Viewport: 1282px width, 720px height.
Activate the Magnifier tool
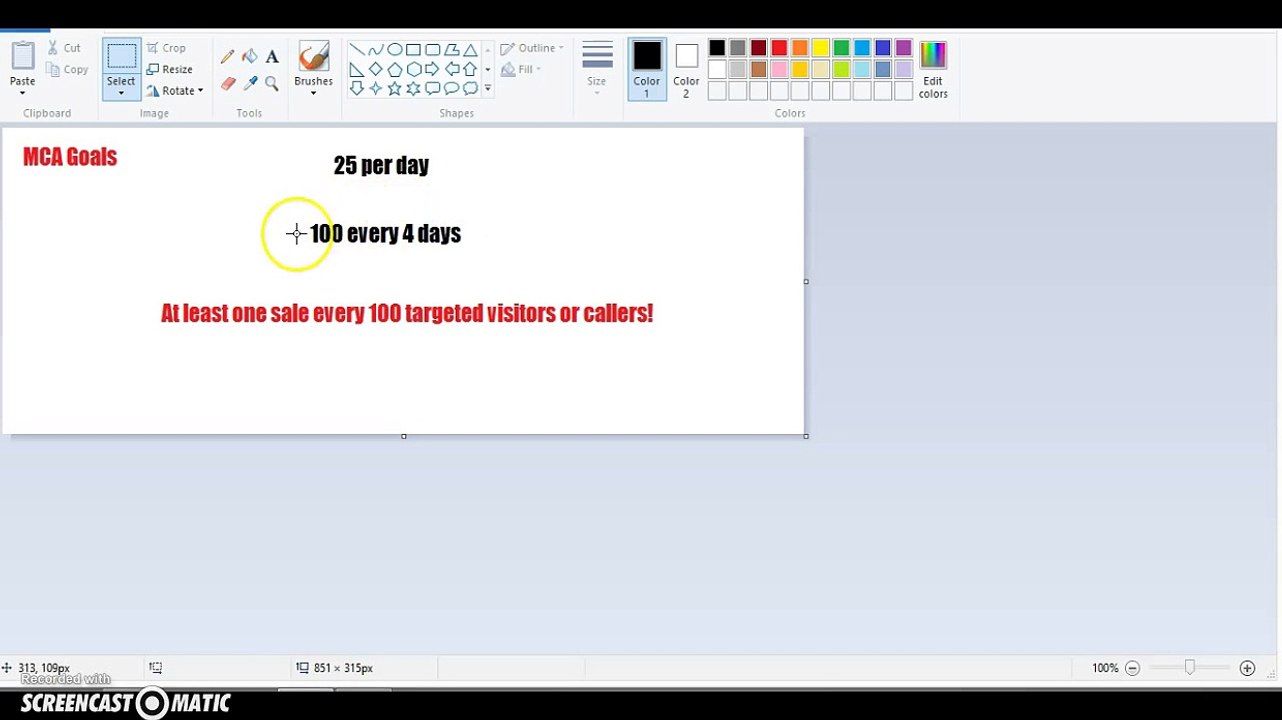[272, 84]
